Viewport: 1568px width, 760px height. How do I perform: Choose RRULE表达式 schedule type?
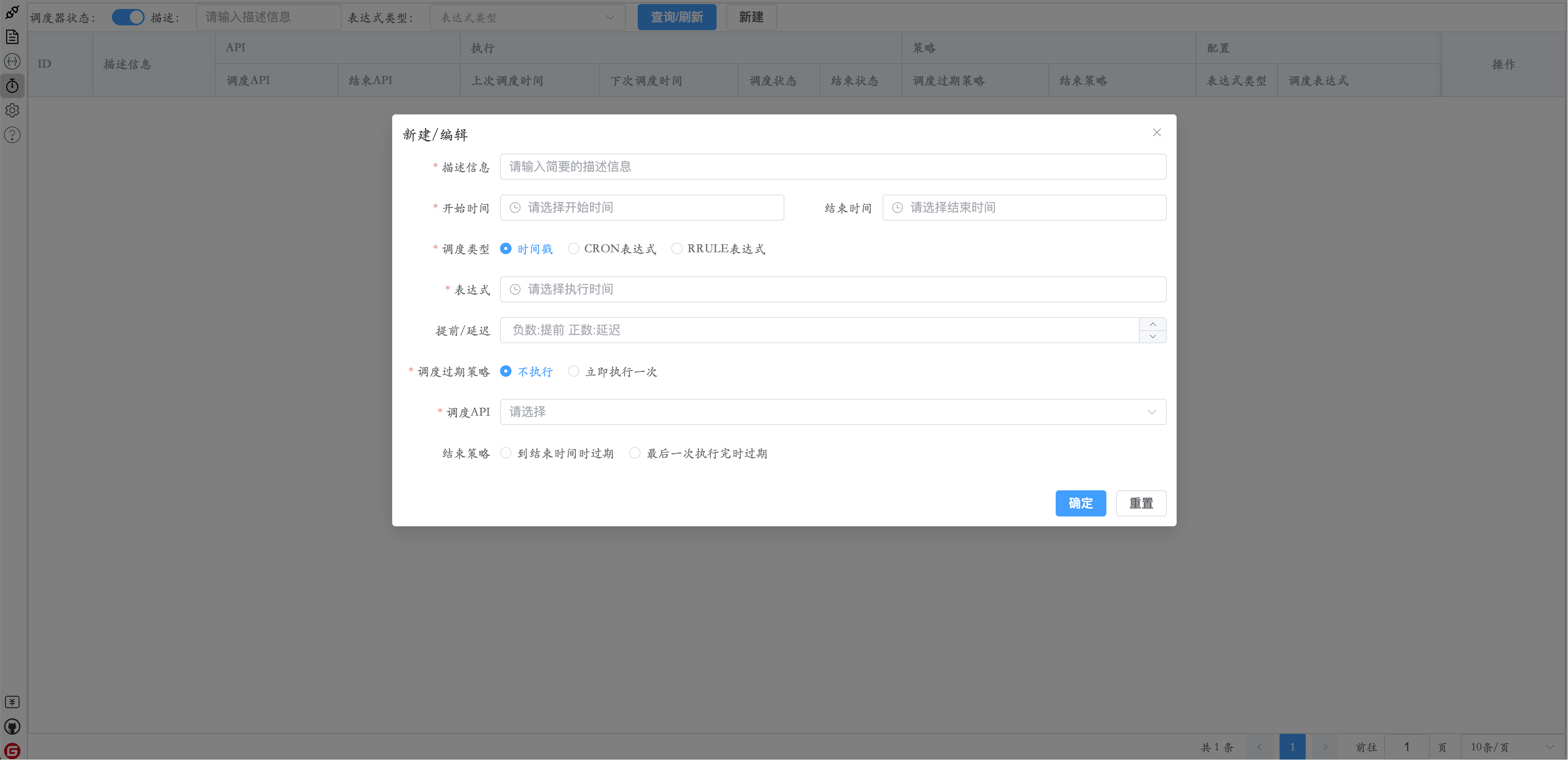[x=676, y=248]
